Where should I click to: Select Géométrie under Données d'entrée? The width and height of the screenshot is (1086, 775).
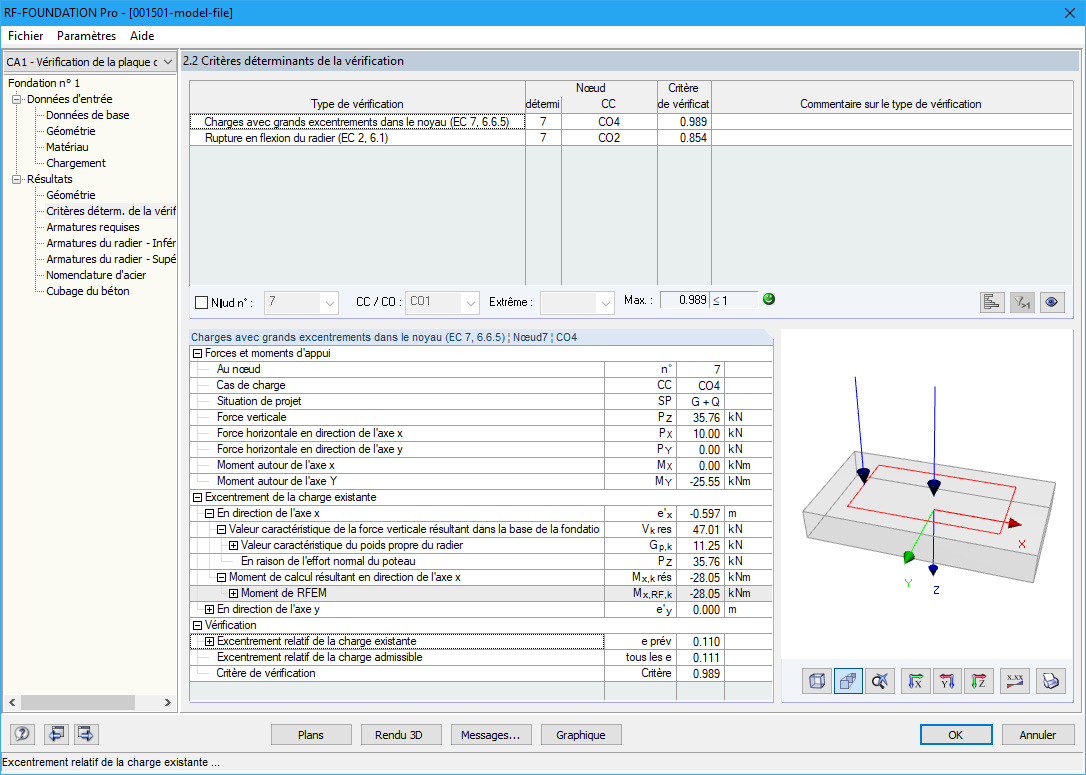pyautogui.click(x=71, y=131)
